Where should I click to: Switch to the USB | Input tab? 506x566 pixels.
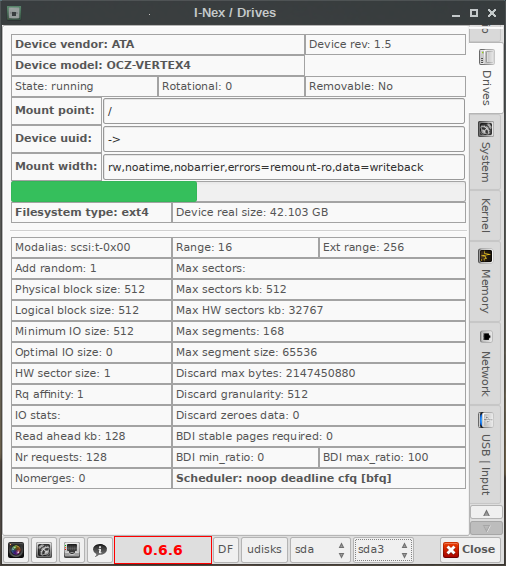click(x=485, y=454)
